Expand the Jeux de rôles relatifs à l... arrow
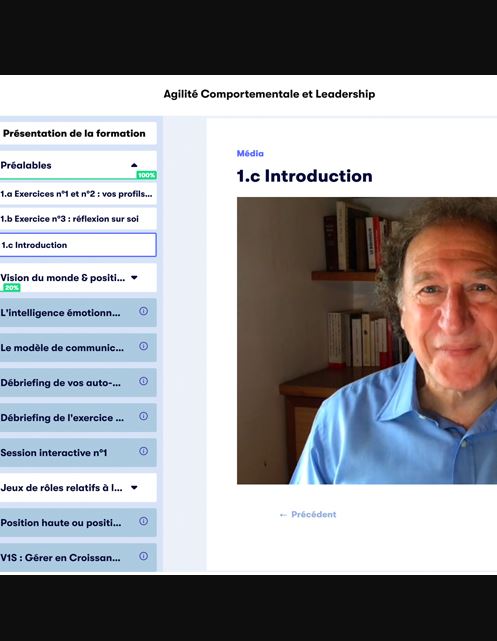Image resolution: width=497 pixels, height=641 pixels. [x=134, y=488]
